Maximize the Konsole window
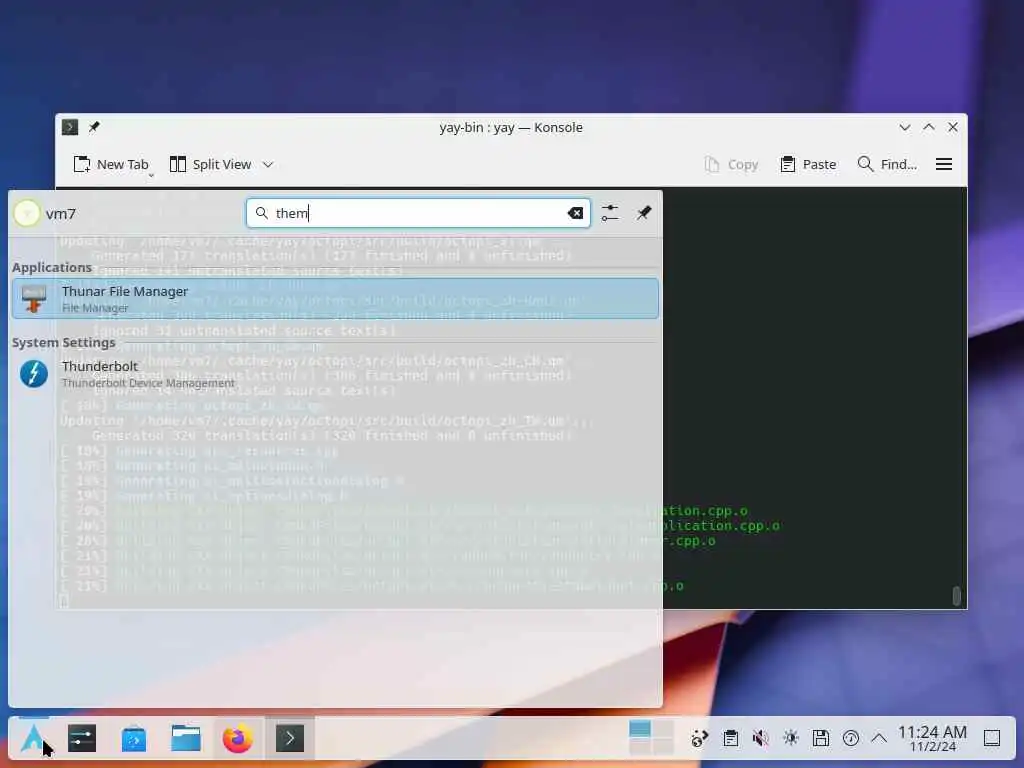The height and width of the screenshot is (768, 1024). 929,127
